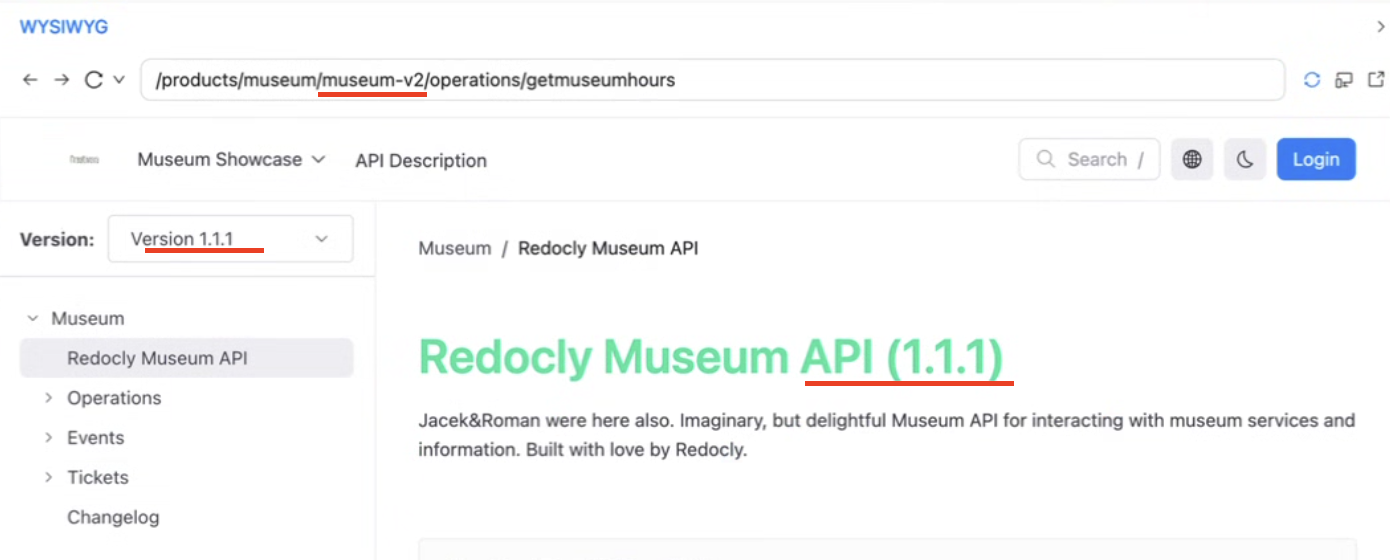The image size is (1390, 560).
Task: Toggle dark mode with moon icon
Action: [x=1245, y=159]
